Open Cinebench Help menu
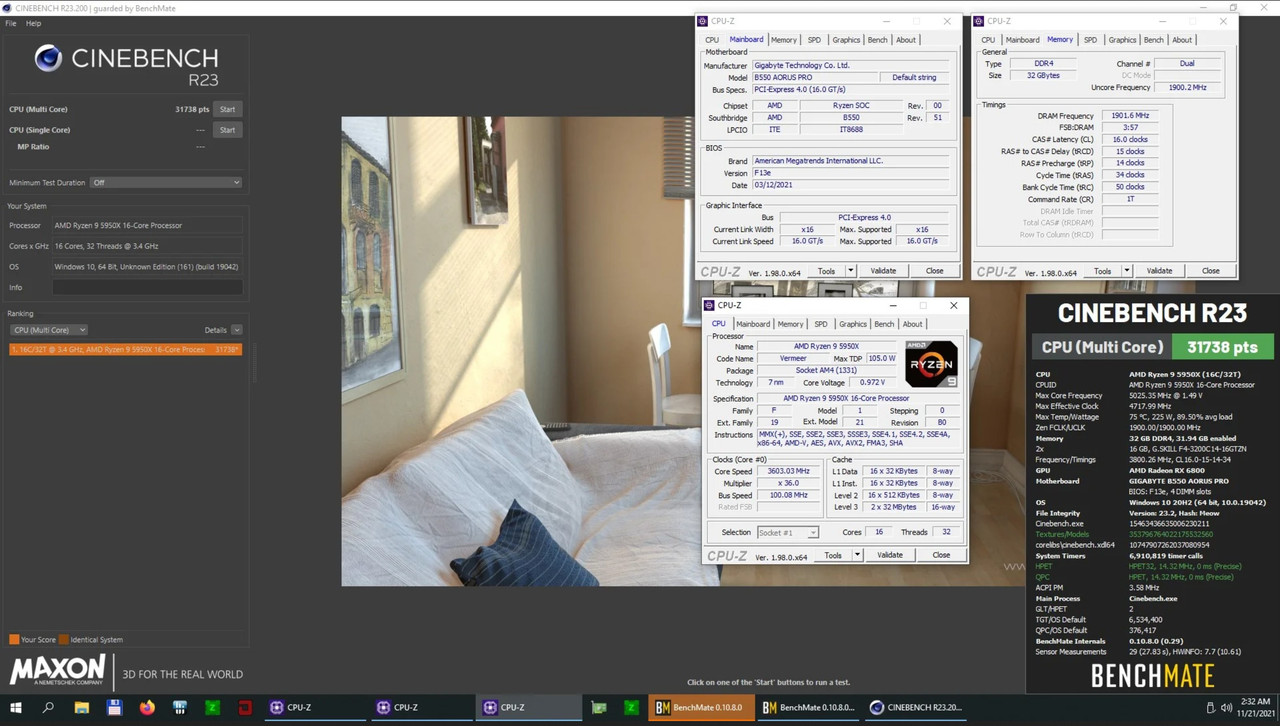The height and width of the screenshot is (726, 1280). (33, 23)
